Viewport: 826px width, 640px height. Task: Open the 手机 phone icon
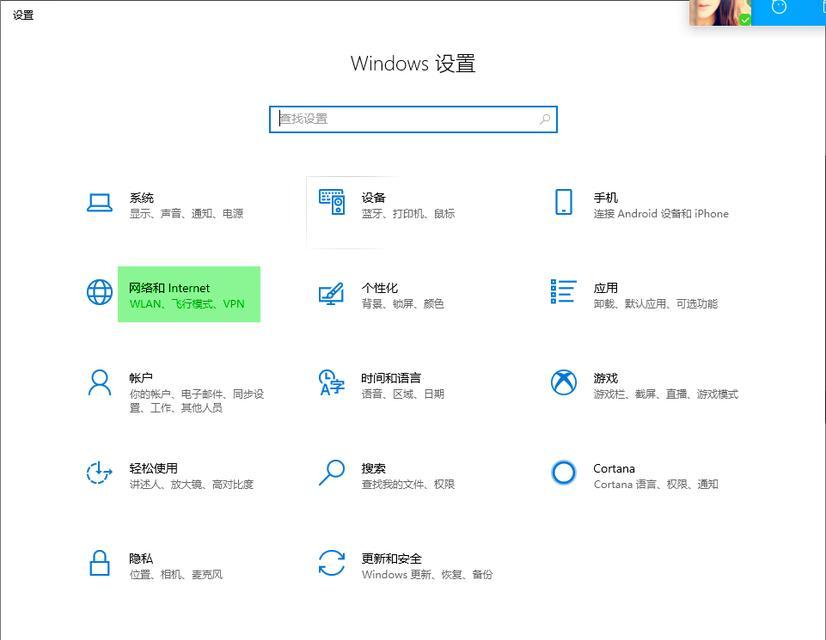(564, 202)
